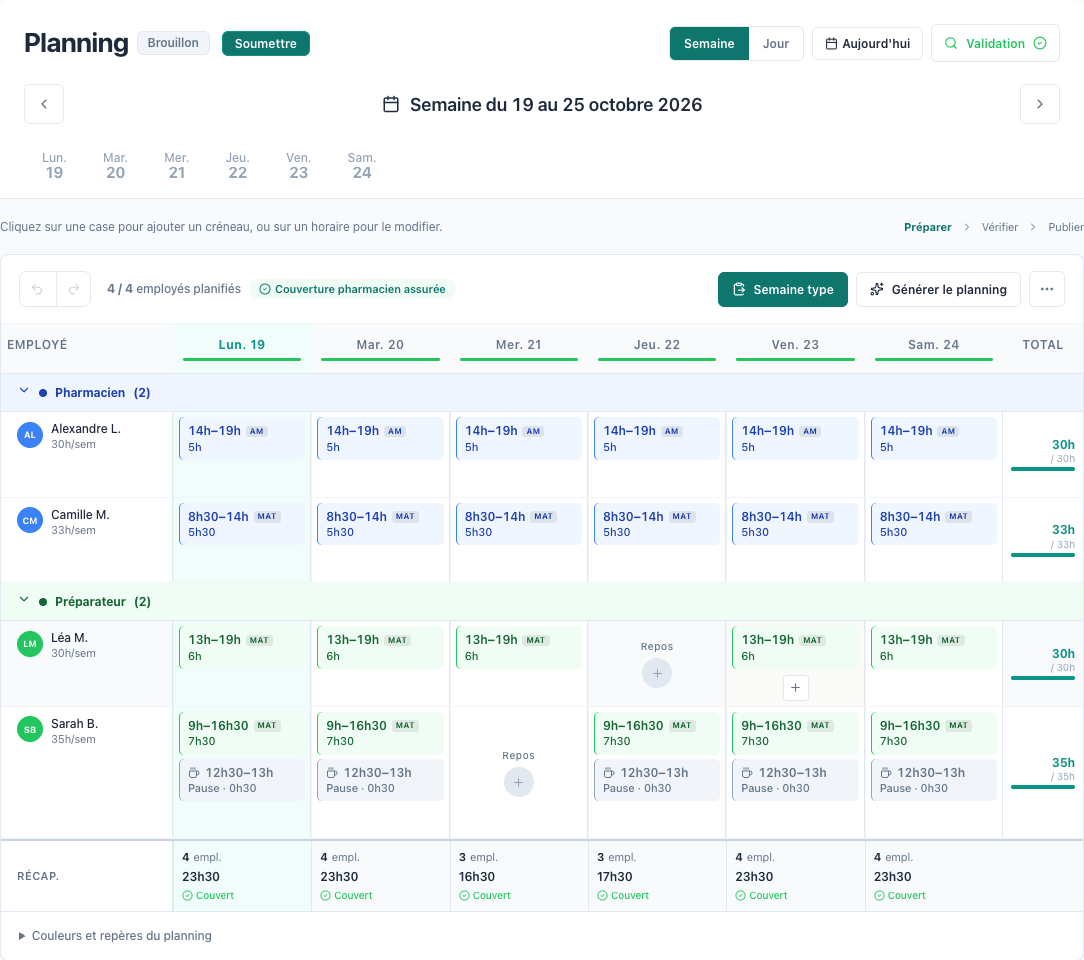The height and width of the screenshot is (960, 1084).
Task: Edit Sarah B.'s Monday 12h30–13h pause
Action: click(242, 780)
